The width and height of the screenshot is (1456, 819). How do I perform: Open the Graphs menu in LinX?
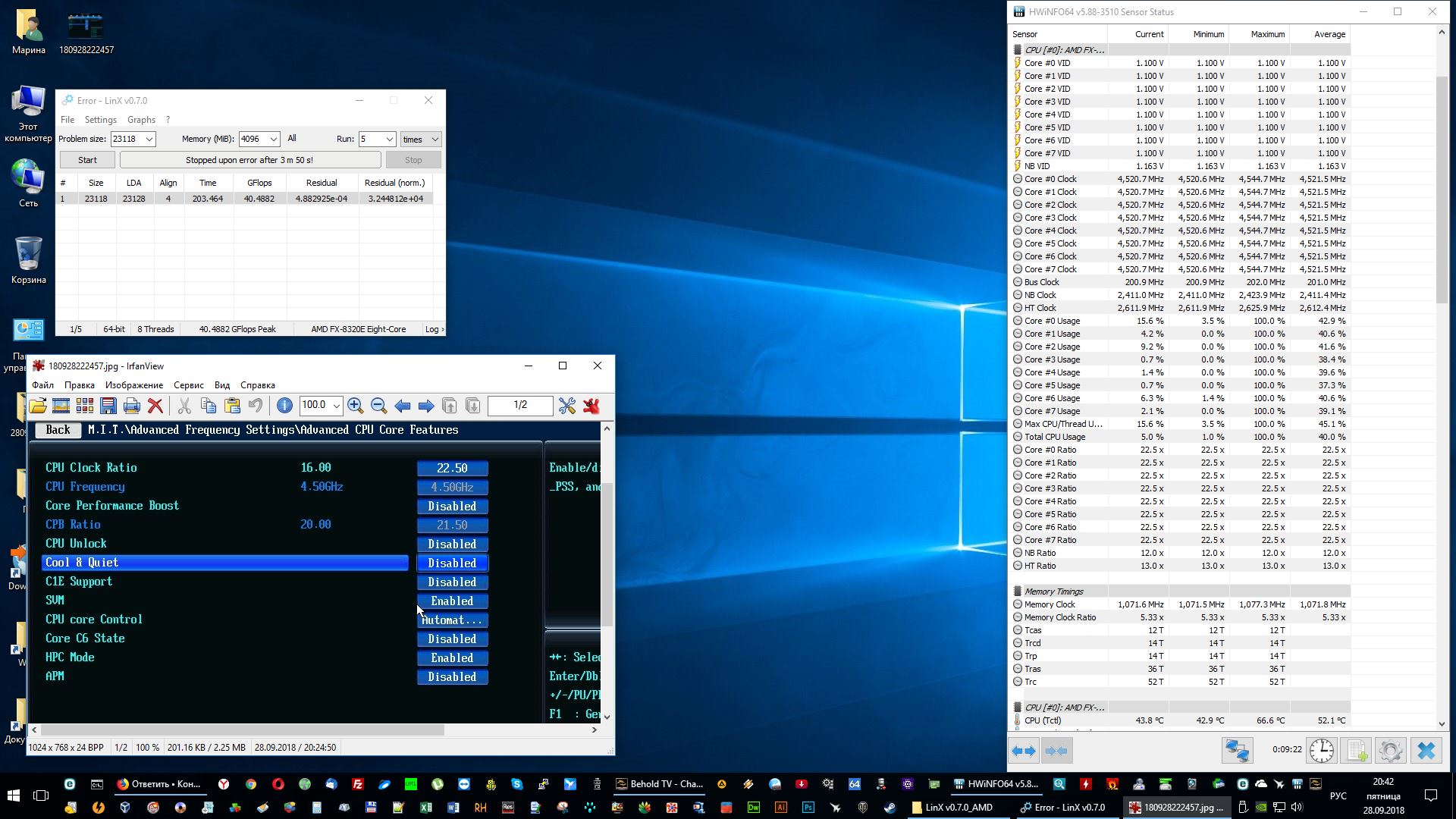[141, 120]
